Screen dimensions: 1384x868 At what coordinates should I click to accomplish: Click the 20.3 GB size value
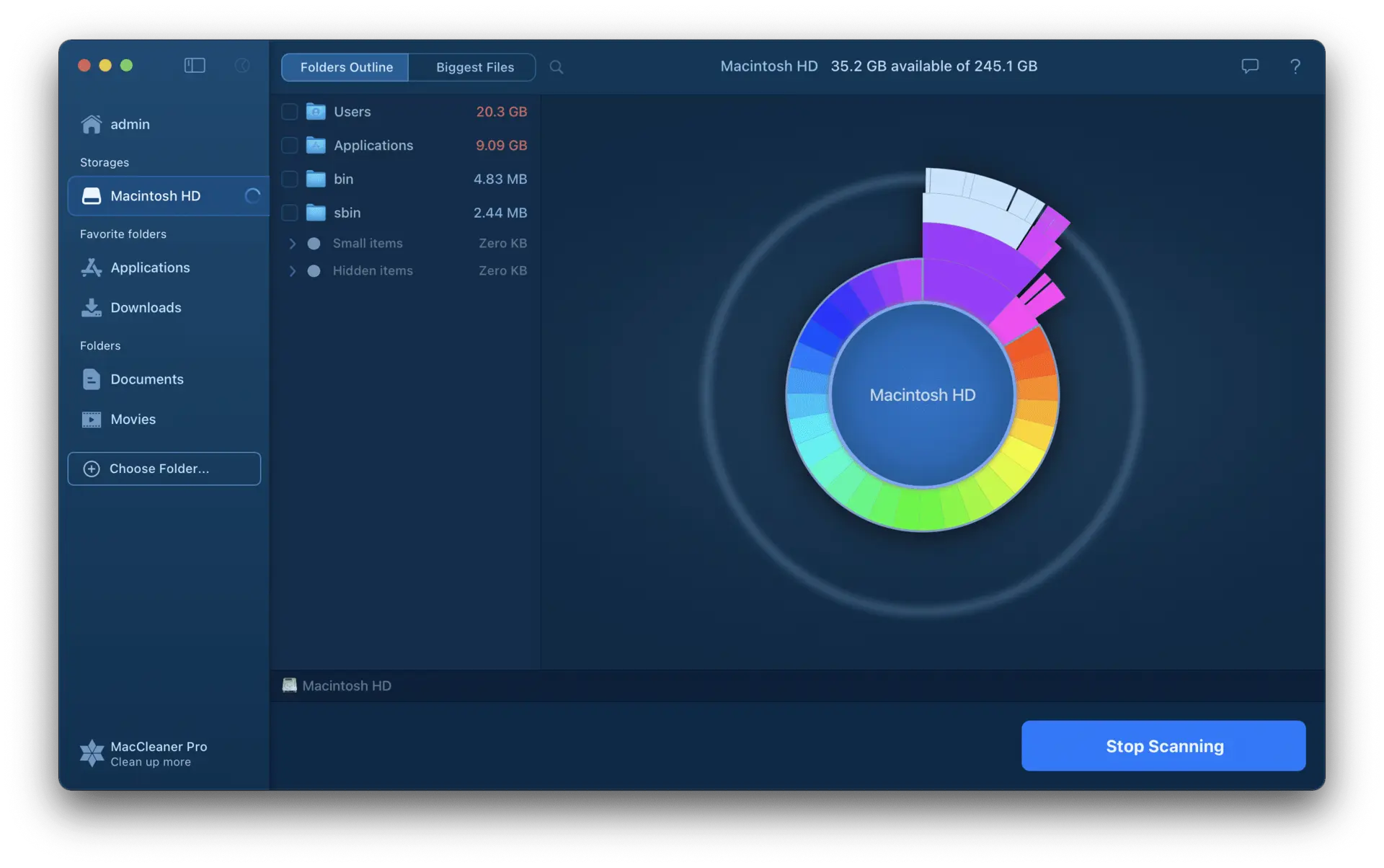pos(502,112)
